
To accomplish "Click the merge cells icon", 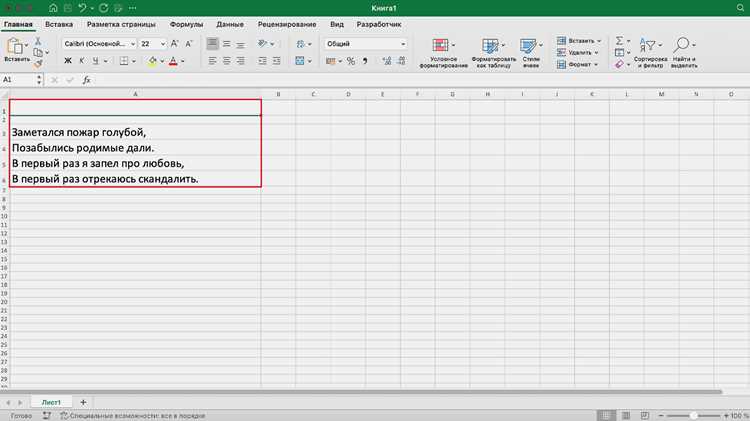I will (300, 61).
